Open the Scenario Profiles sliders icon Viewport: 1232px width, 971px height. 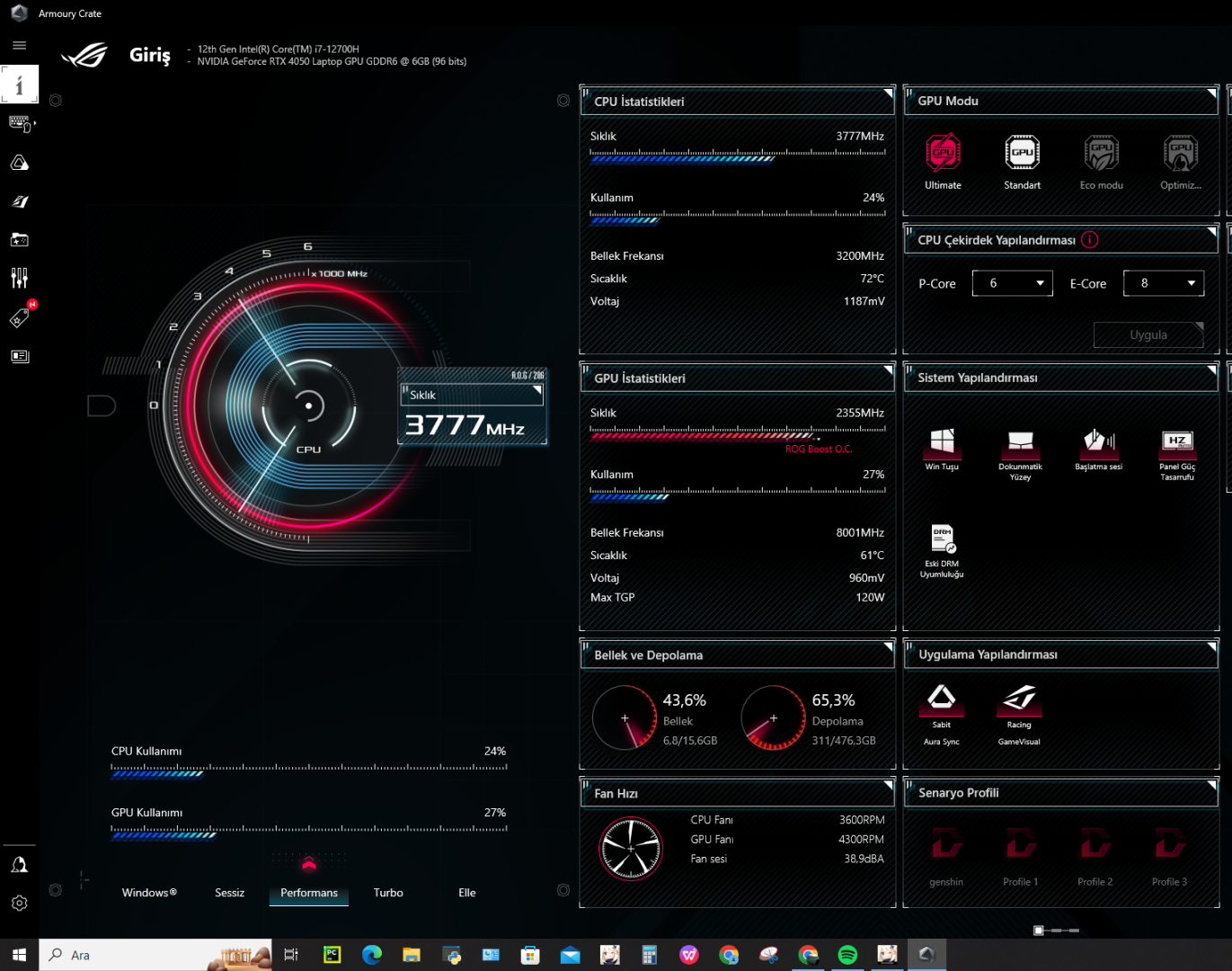tap(19, 278)
